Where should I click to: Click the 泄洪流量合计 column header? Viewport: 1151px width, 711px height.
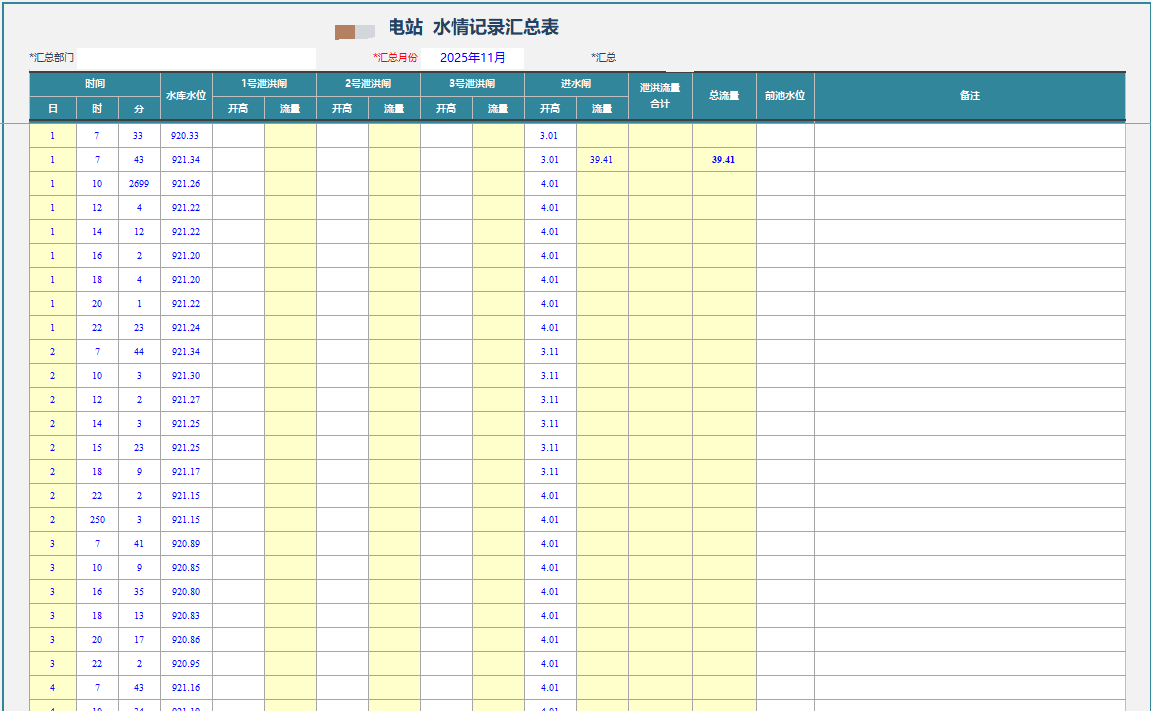coord(660,96)
